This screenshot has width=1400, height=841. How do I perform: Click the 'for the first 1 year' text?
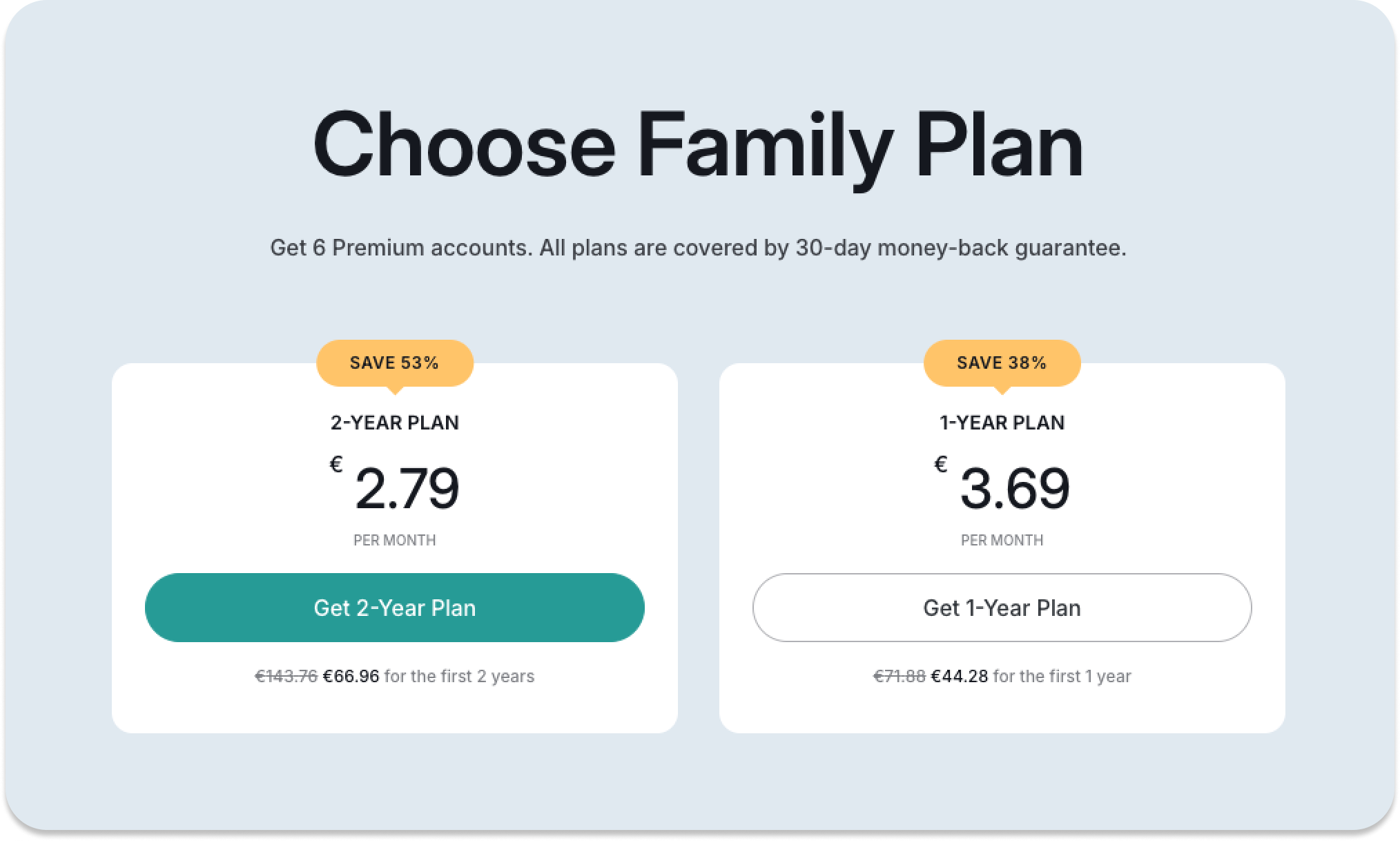(1062, 676)
